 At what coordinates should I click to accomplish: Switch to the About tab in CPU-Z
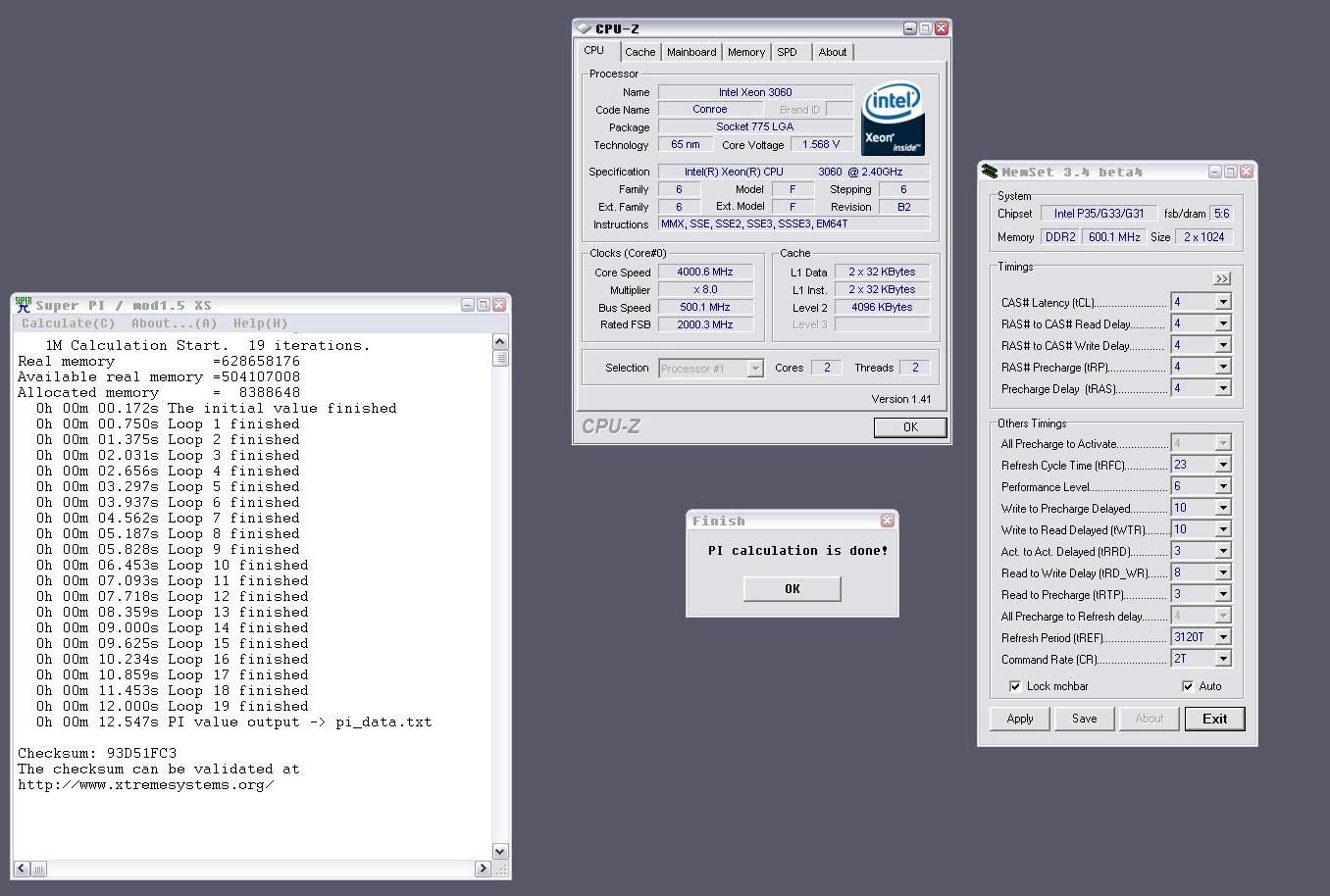click(833, 52)
